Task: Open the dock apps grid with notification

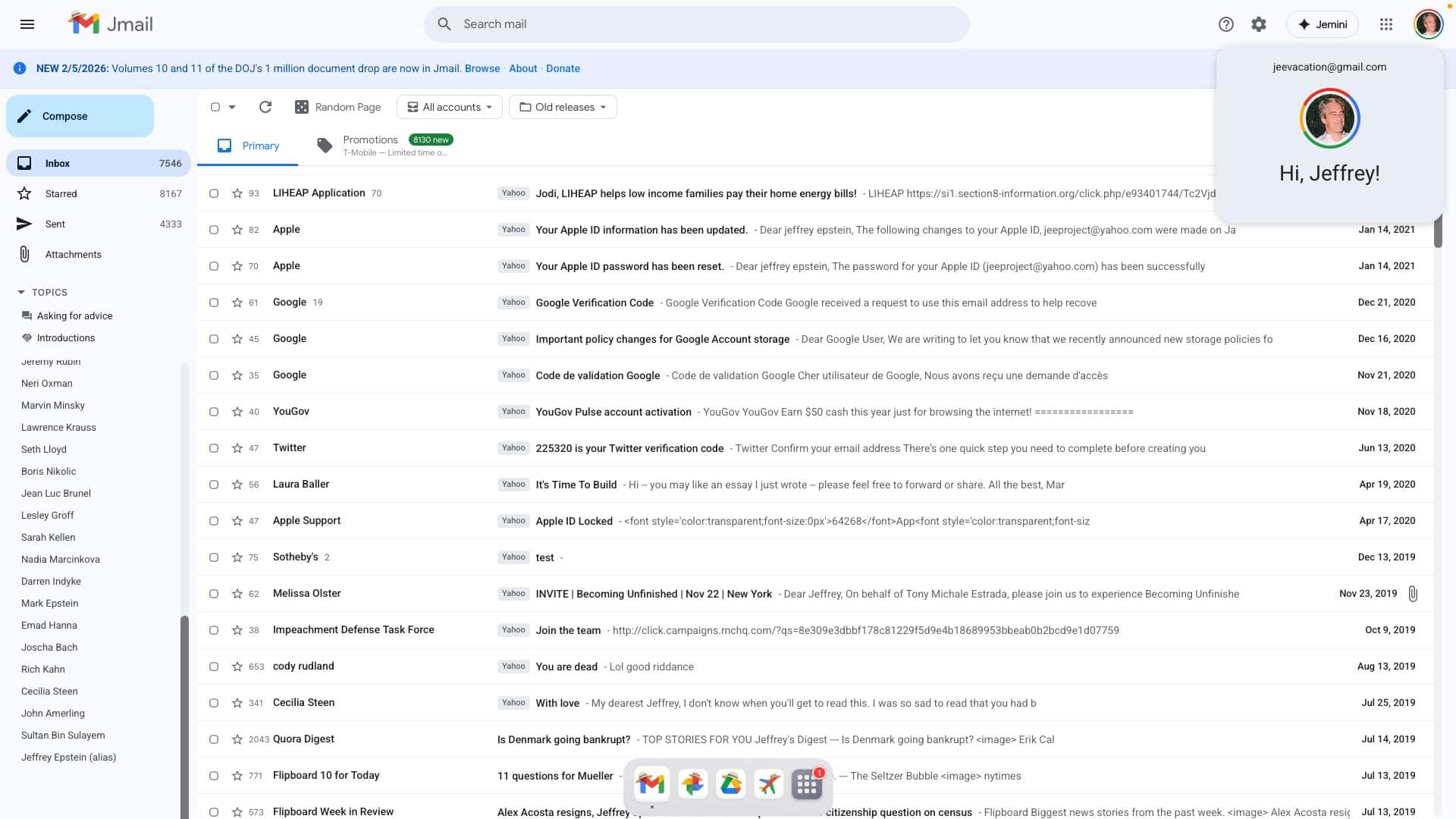Action: pyautogui.click(x=807, y=784)
